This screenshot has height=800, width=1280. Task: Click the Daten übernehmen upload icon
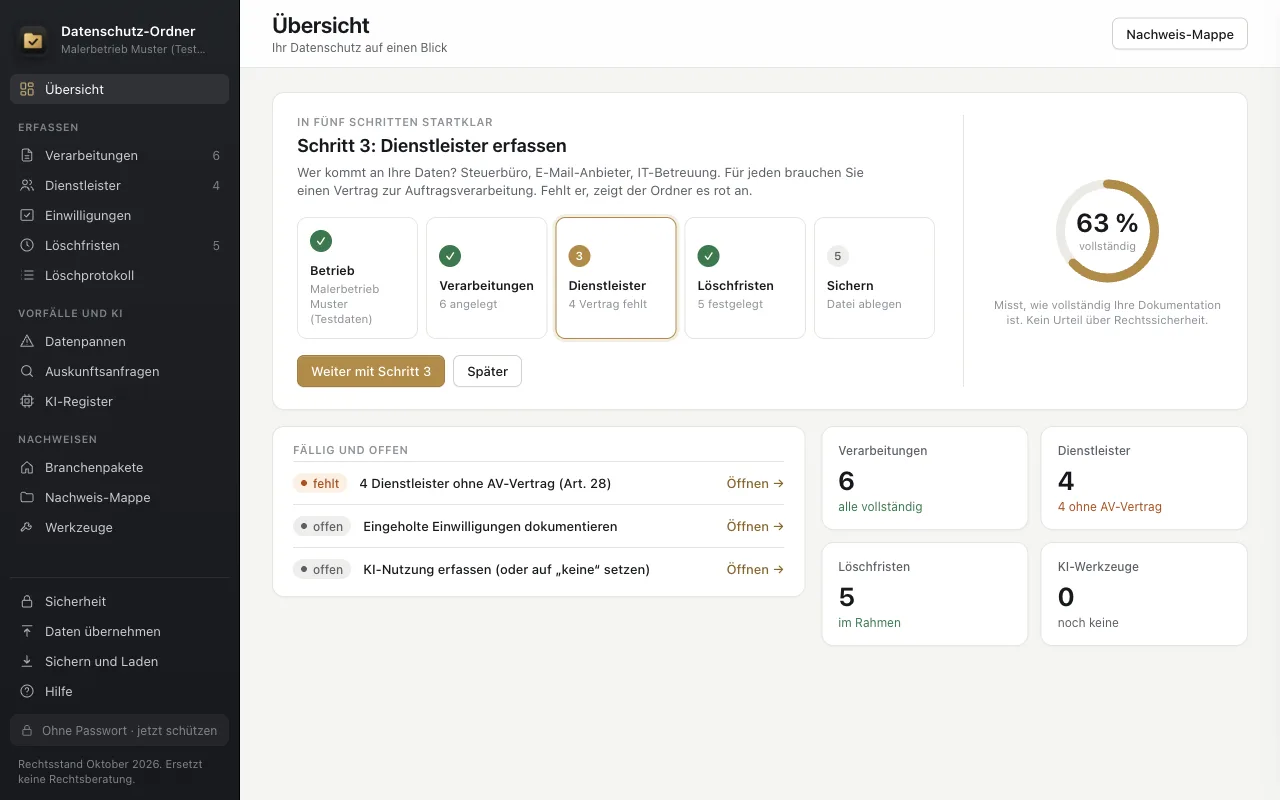click(x=27, y=631)
